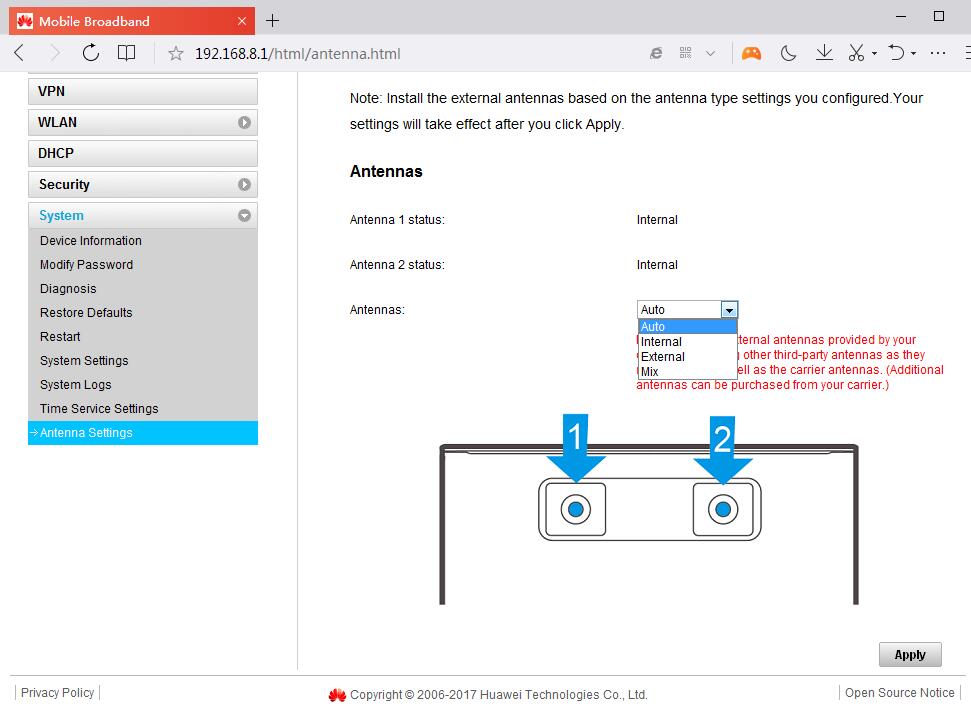Click the QR code icon in address bar
Viewport: 971px width, 707px height.
point(686,53)
